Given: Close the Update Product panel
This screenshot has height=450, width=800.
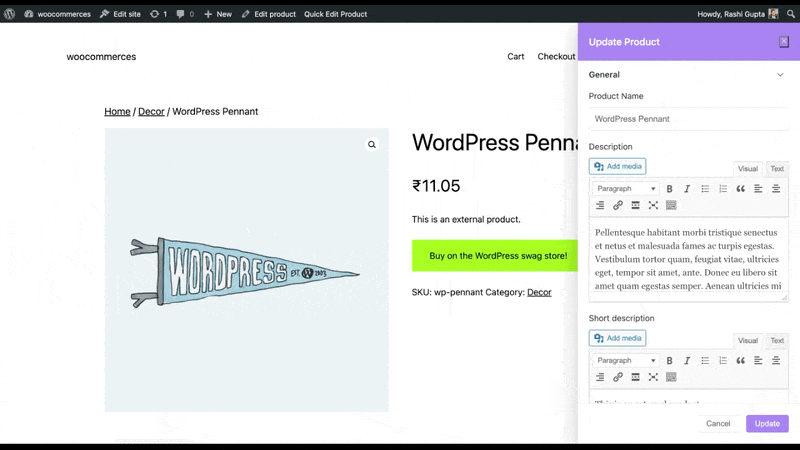Looking at the screenshot, I should tap(784, 41).
